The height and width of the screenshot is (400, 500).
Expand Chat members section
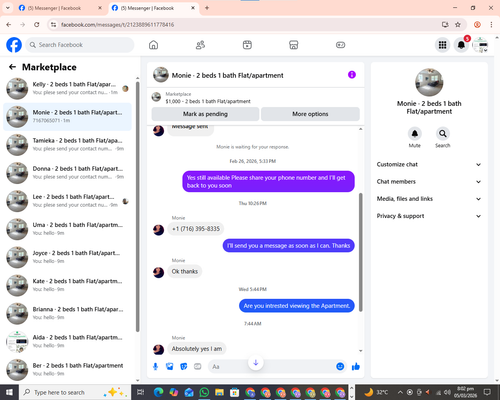click(429, 182)
